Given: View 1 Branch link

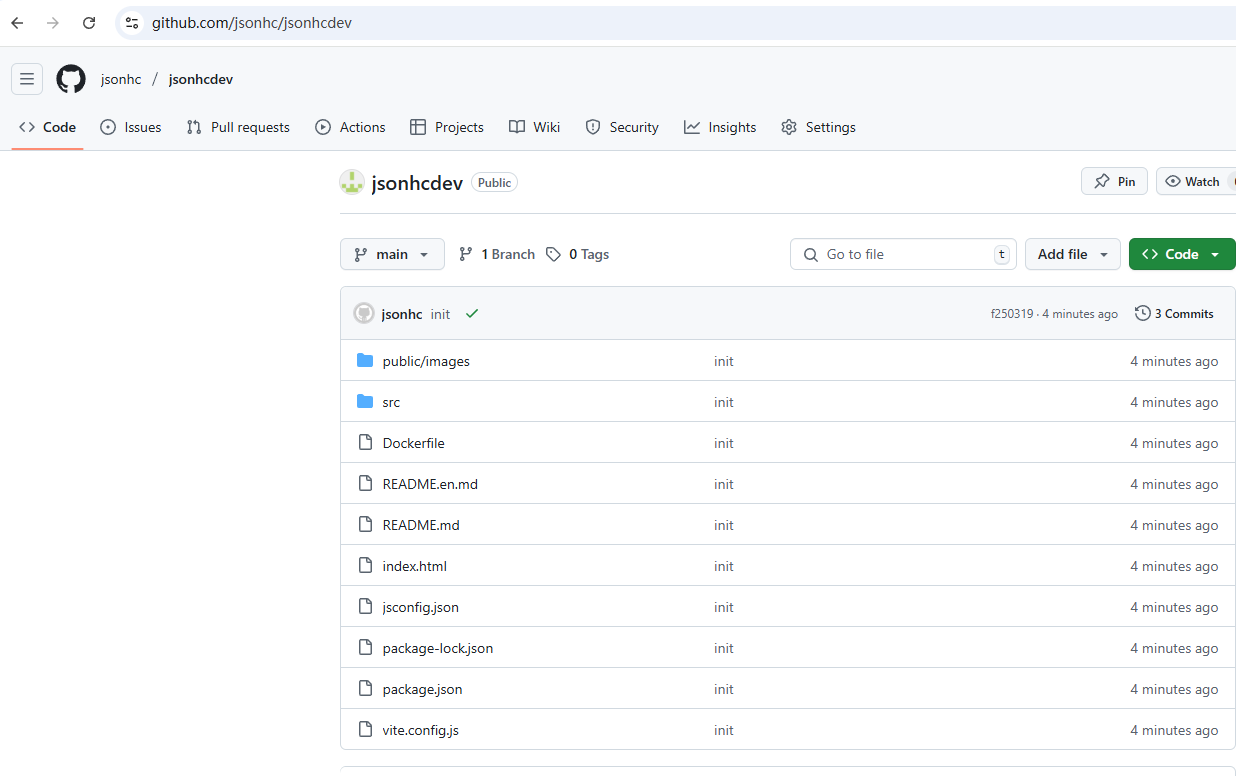Looking at the screenshot, I should [x=497, y=254].
